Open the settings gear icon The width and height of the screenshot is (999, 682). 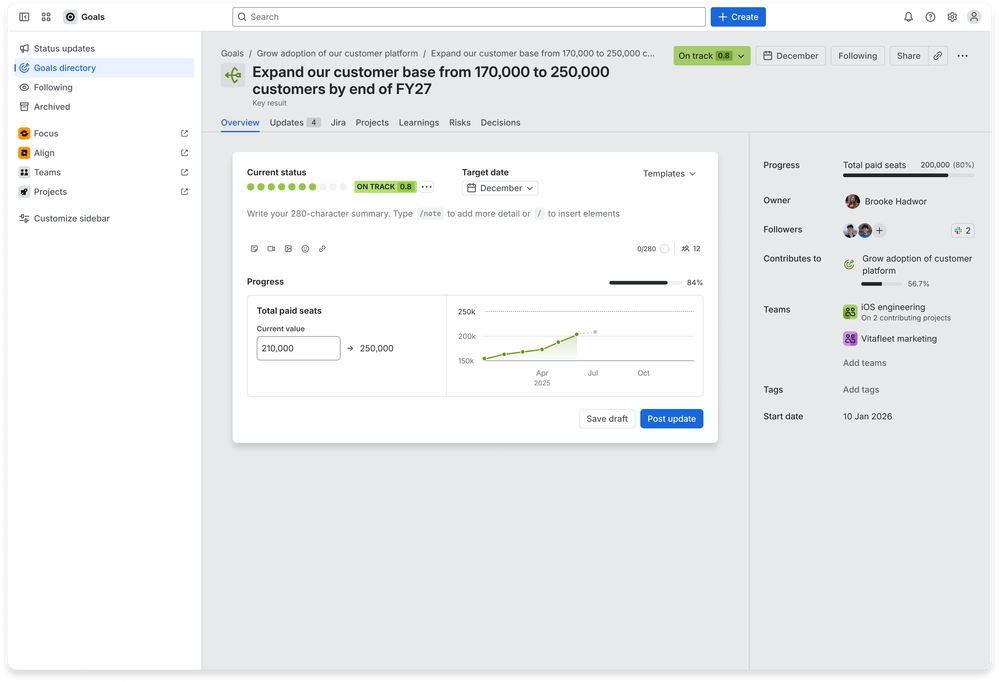[x=952, y=17]
